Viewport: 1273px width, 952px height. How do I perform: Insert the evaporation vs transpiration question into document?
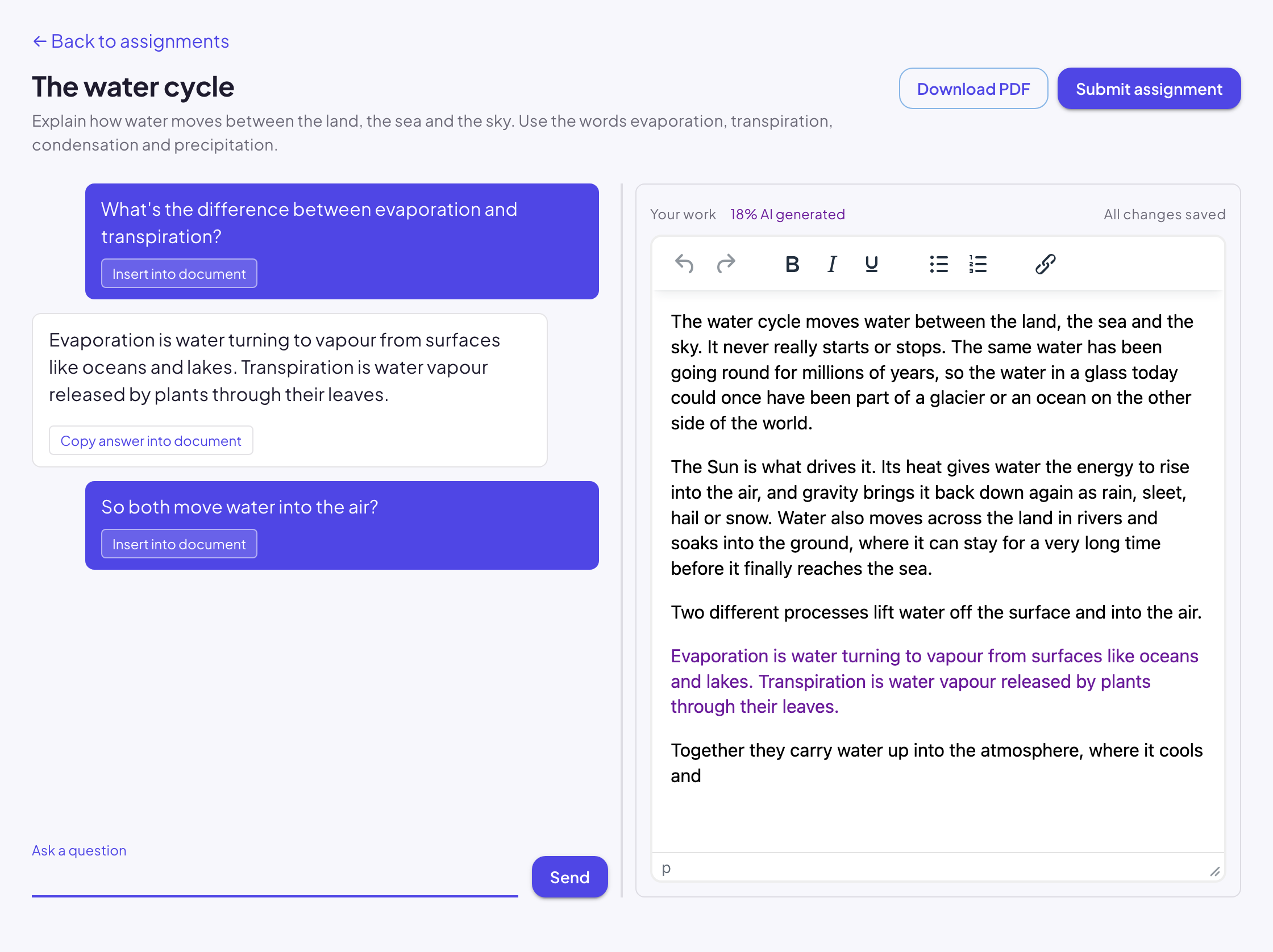point(179,274)
